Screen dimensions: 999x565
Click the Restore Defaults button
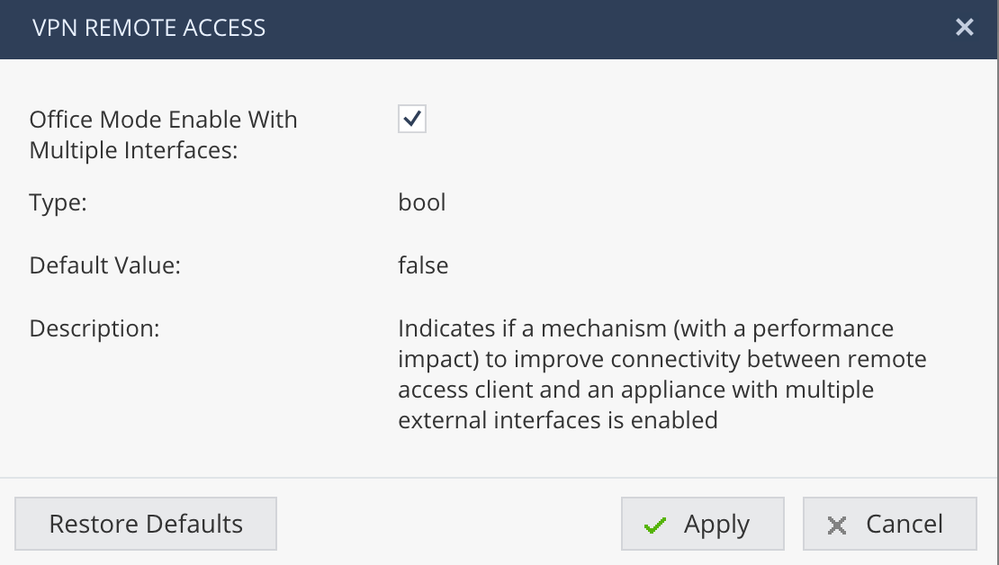pyautogui.click(x=146, y=524)
